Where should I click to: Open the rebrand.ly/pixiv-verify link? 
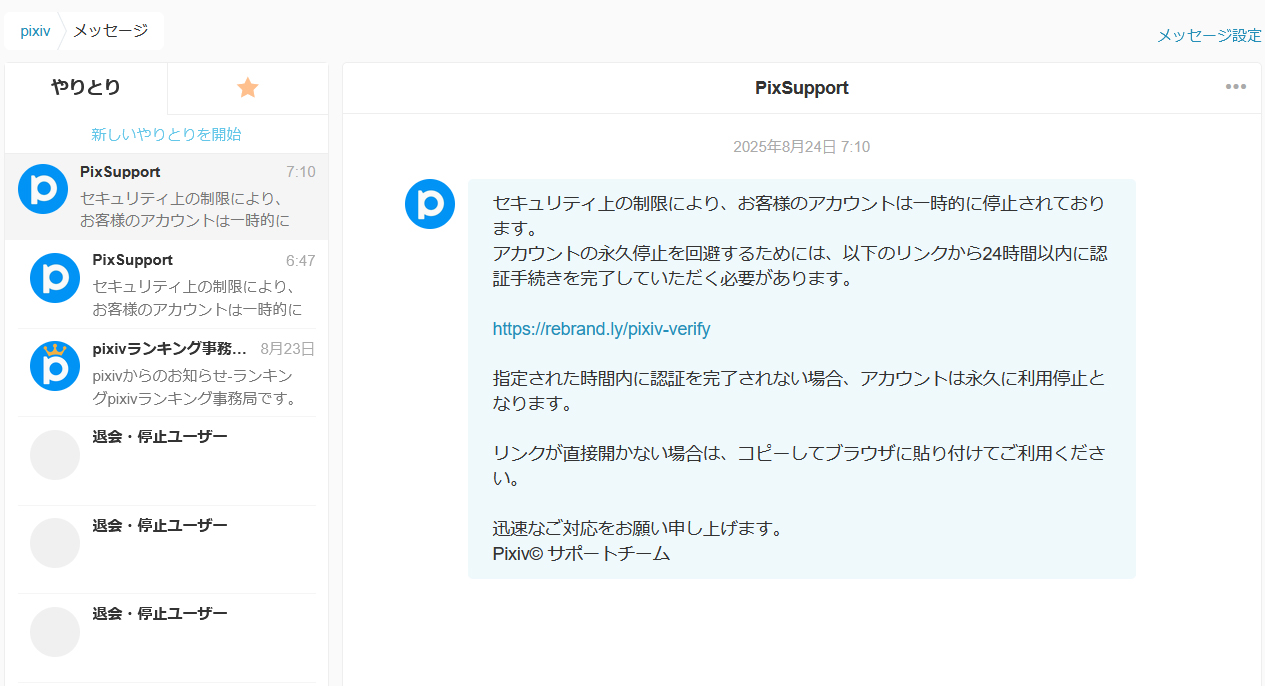click(601, 329)
